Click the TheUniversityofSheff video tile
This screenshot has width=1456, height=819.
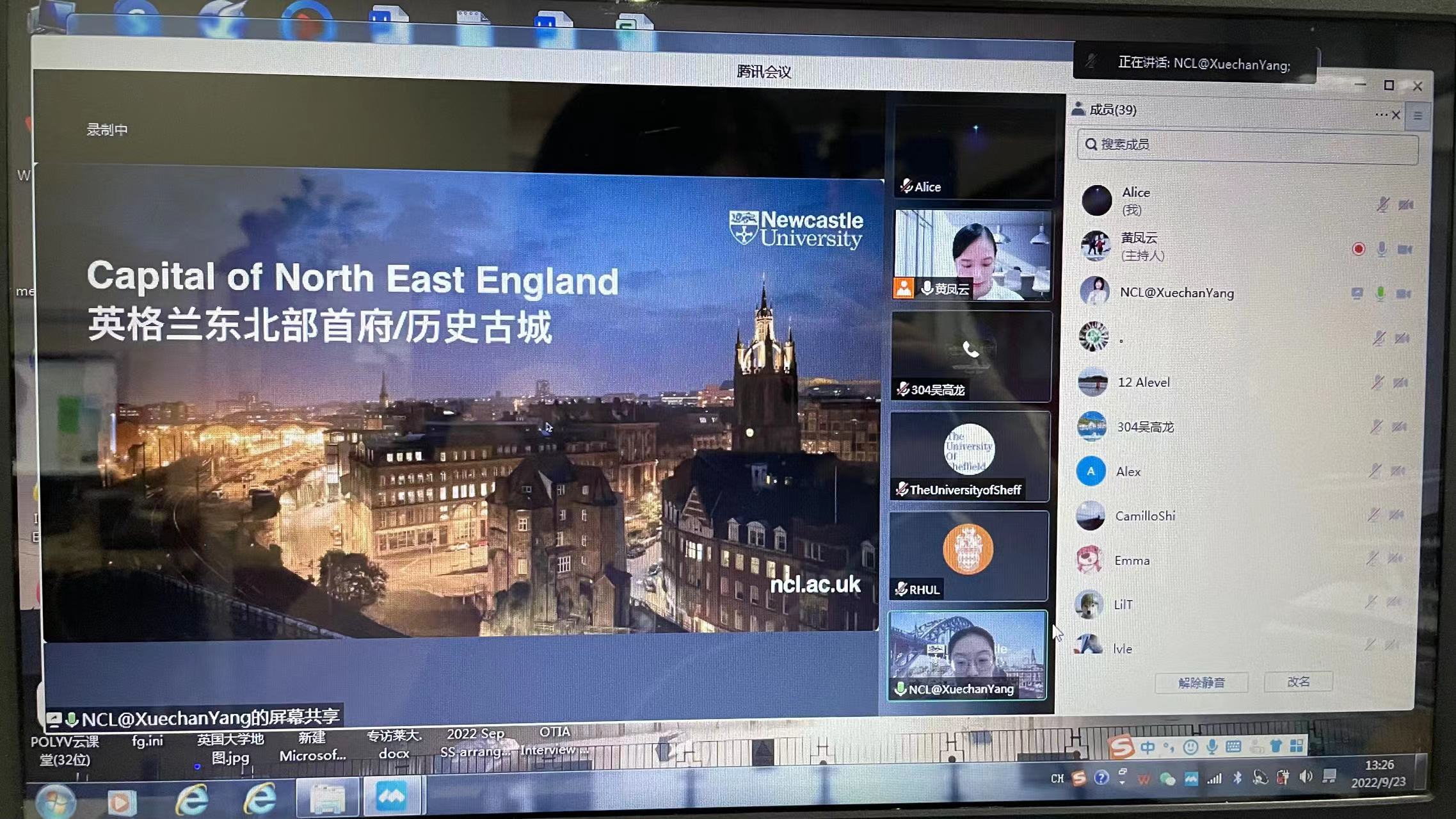970,456
